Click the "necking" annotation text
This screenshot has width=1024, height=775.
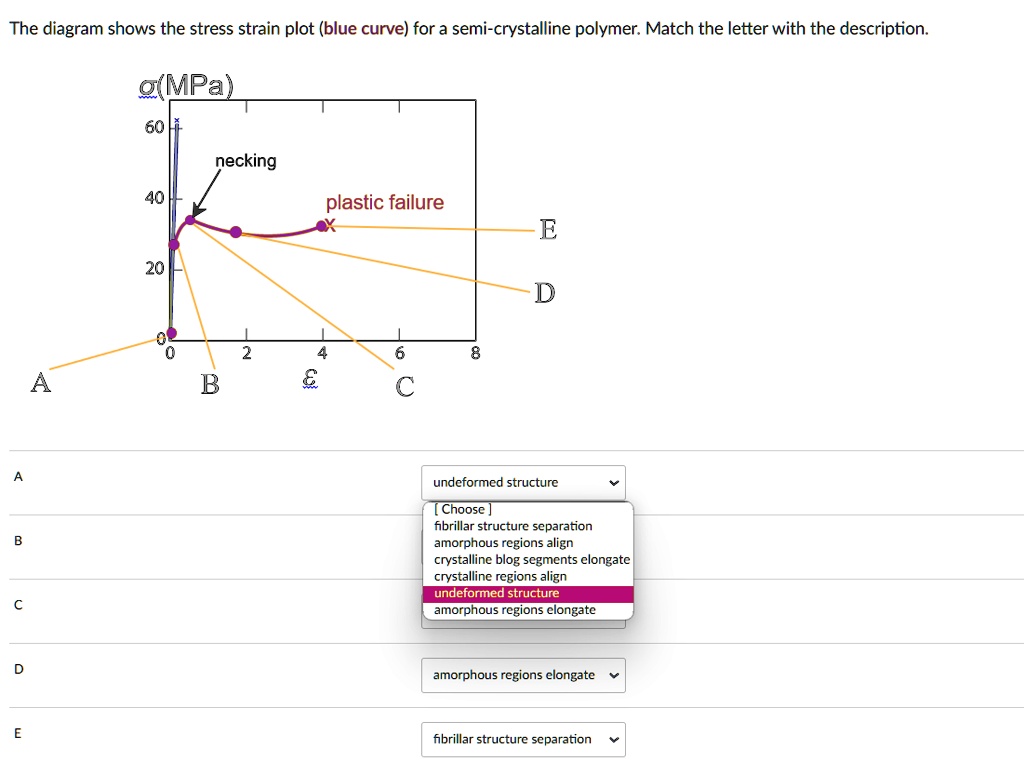coord(245,161)
